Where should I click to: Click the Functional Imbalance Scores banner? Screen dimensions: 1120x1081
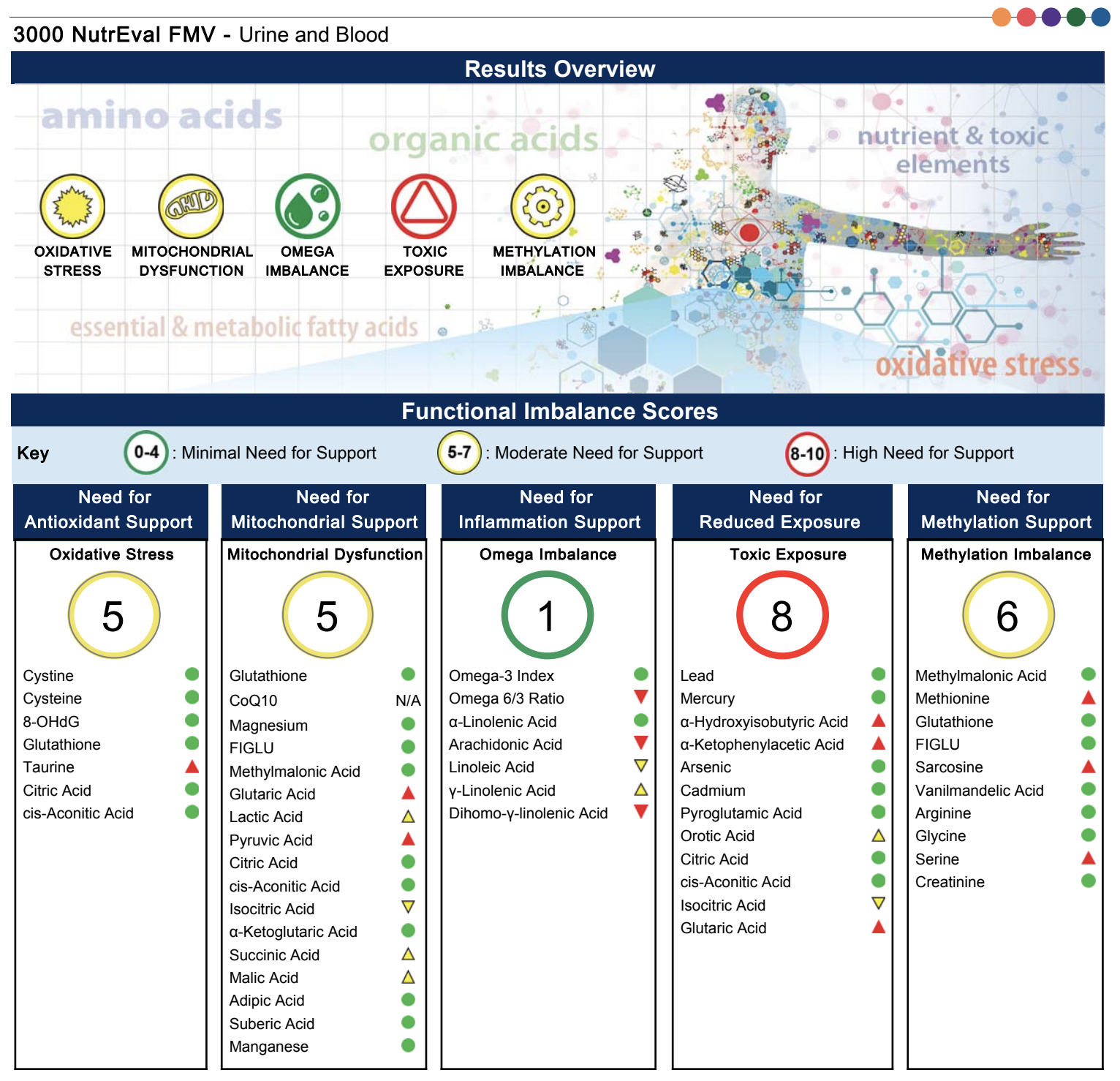(558, 410)
